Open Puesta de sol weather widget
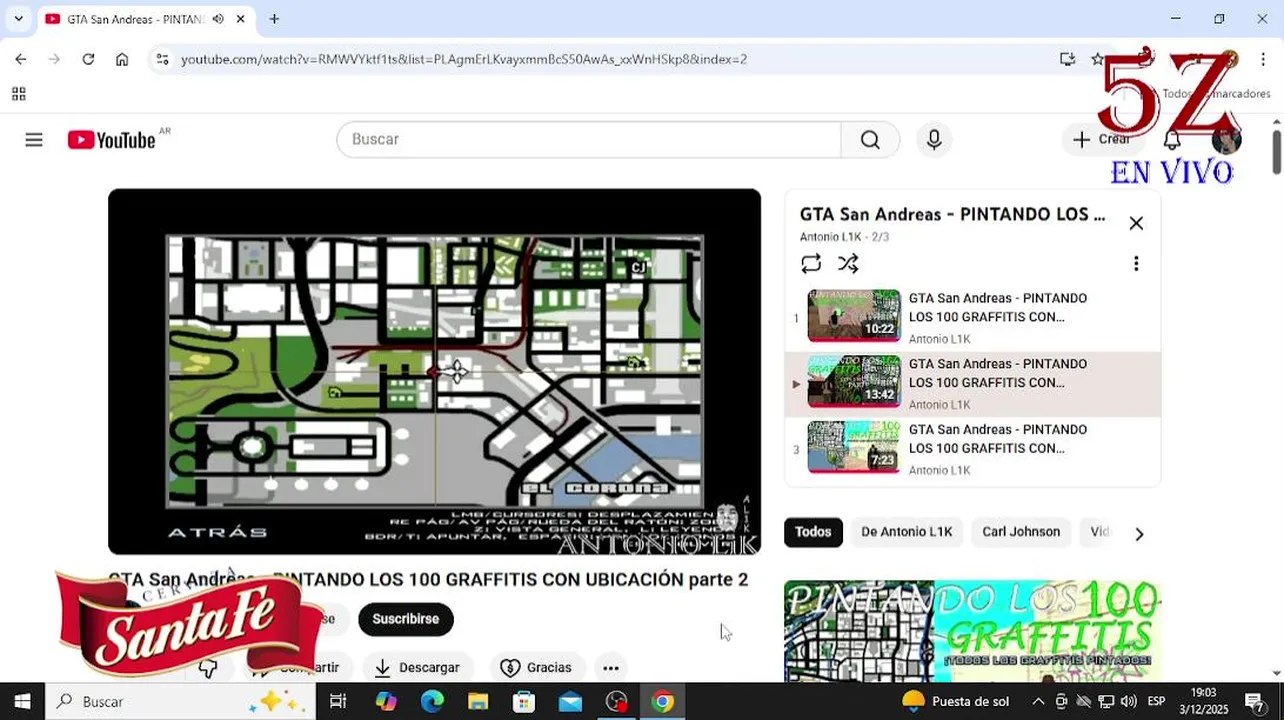Image resolution: width=1284 pixels, height=720 pixels. pyautogui.click(x=956, y=701)
